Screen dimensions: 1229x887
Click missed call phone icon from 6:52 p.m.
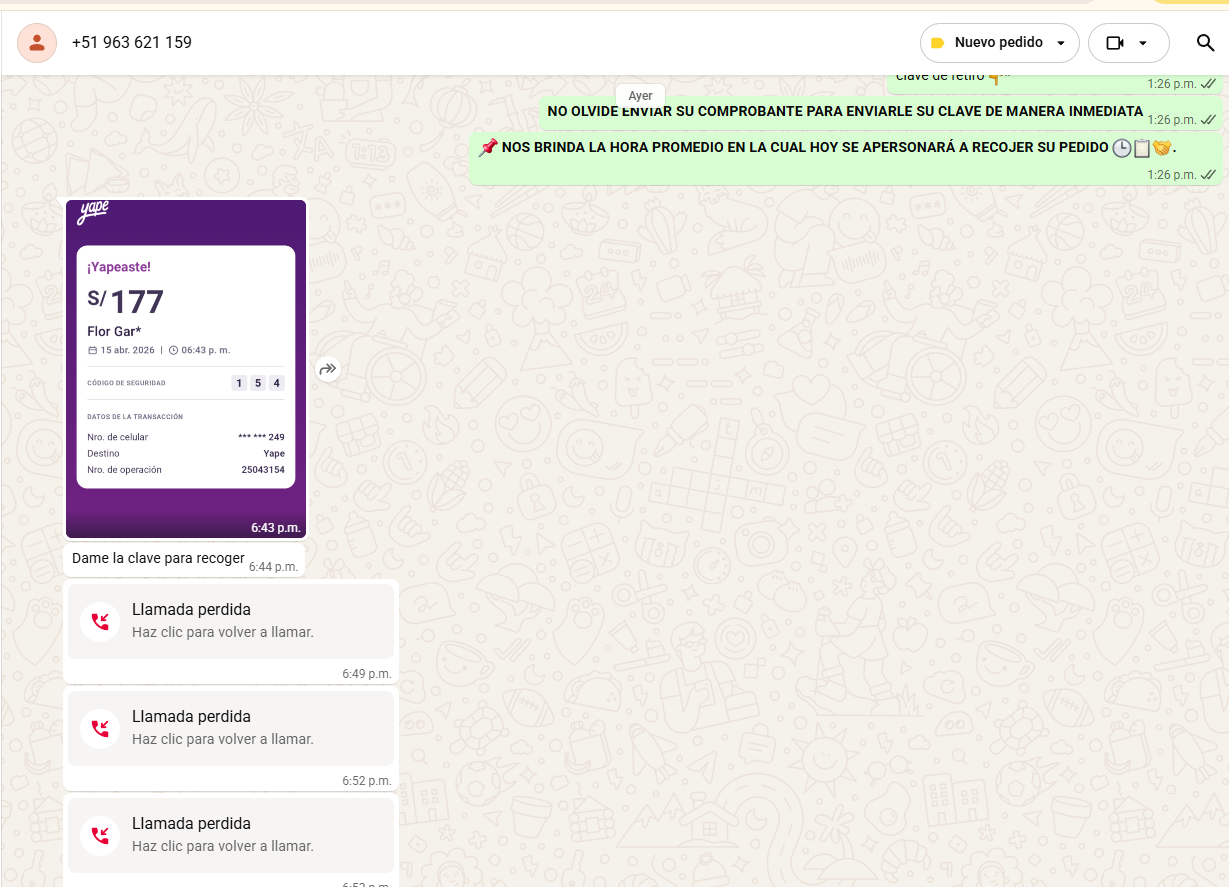(100, 728)
